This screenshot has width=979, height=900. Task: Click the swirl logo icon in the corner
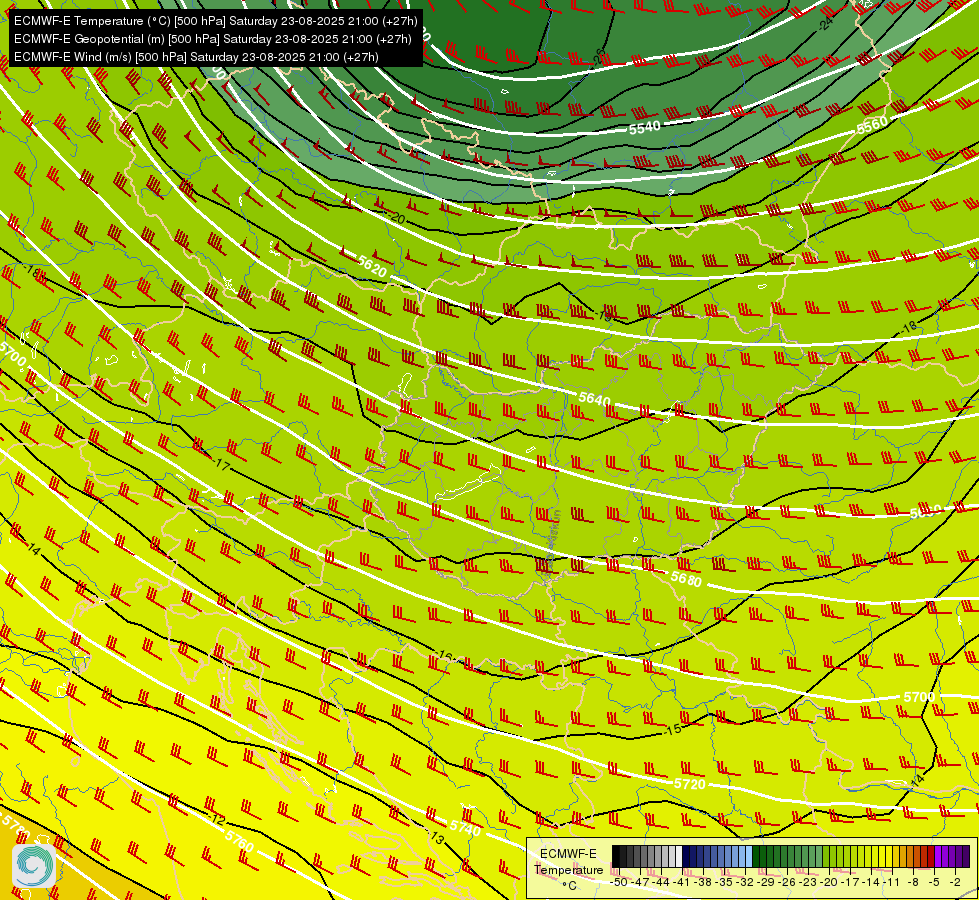pyautogui.click(x=34, y=865)
